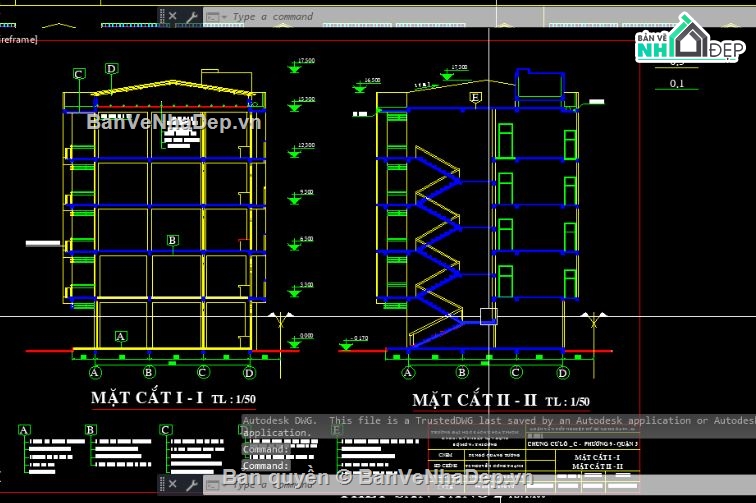The height and width of the screenshot is (503, 756).
Task: Close the bottom command line bar
Action: point(172,484)
